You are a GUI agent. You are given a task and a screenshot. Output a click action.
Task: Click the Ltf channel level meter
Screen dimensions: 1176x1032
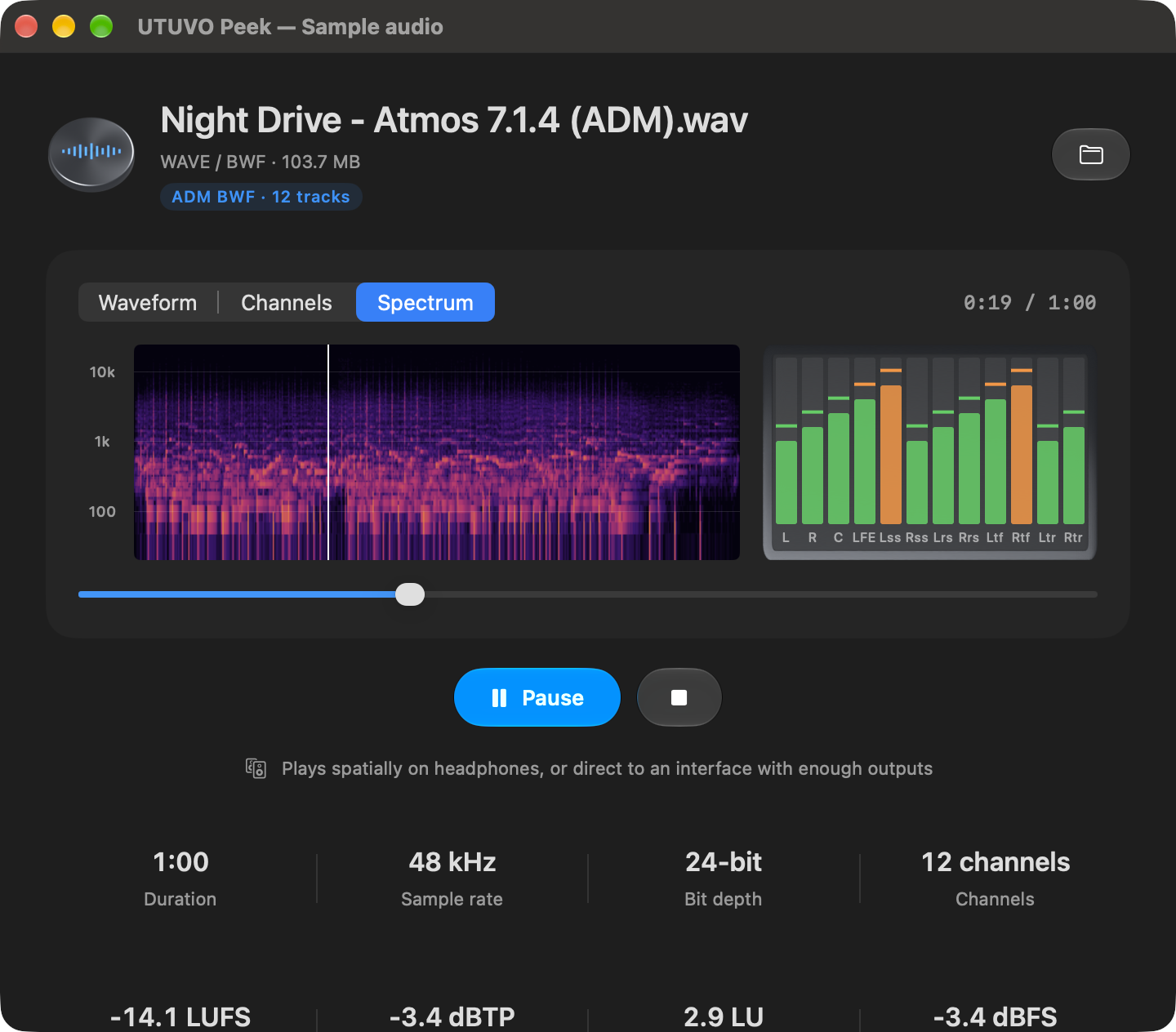(x=996, y=441)
